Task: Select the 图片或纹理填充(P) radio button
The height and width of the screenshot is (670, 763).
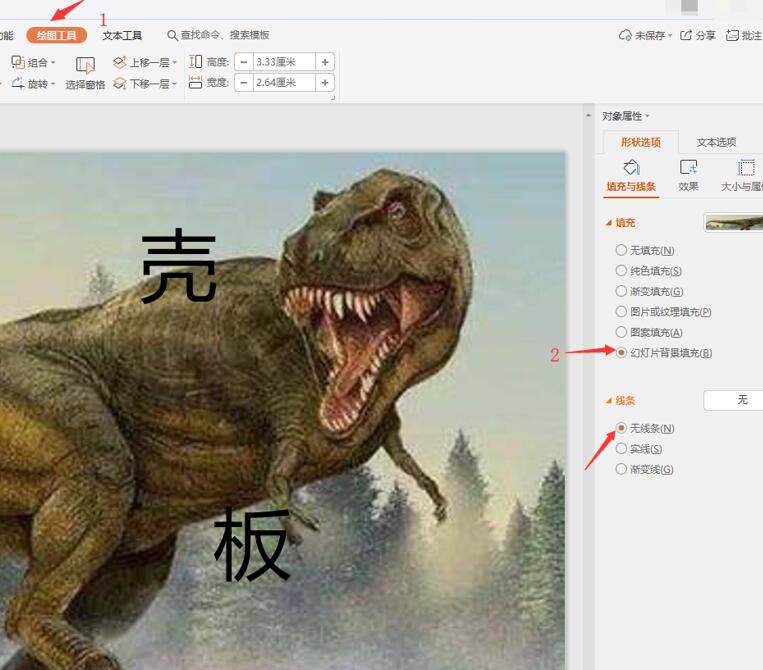Action: 621,311
